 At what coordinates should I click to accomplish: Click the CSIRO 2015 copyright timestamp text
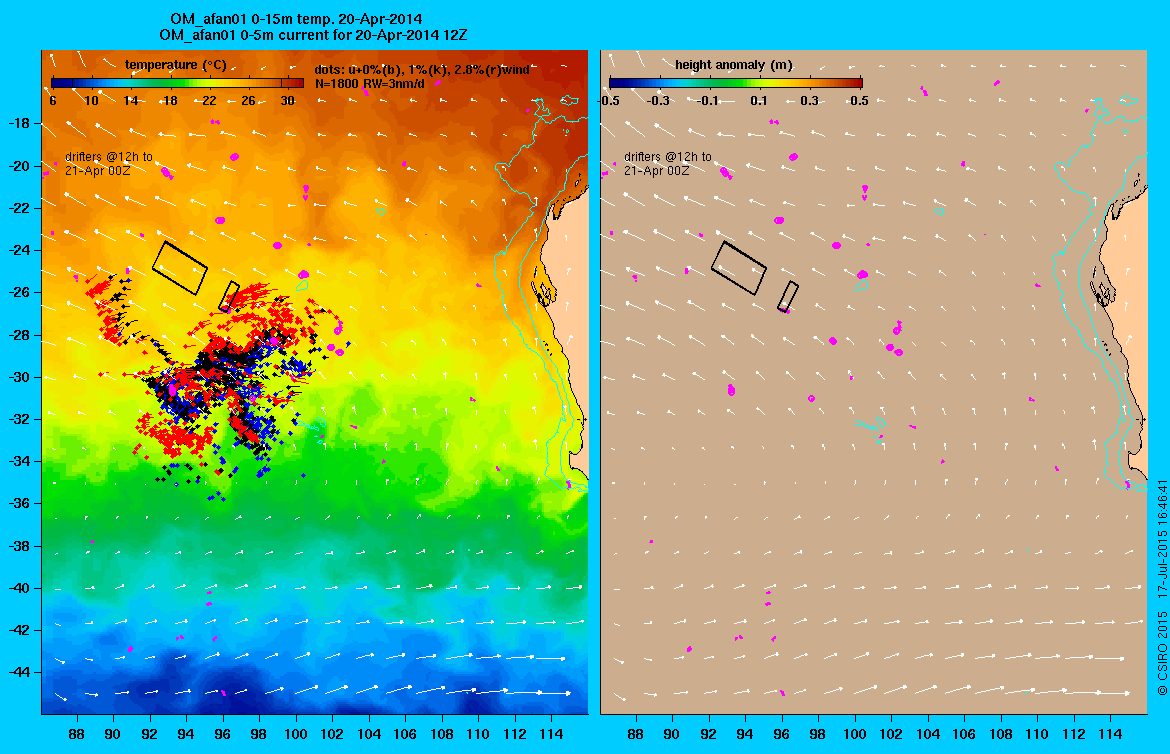(x=1162, y=588)
